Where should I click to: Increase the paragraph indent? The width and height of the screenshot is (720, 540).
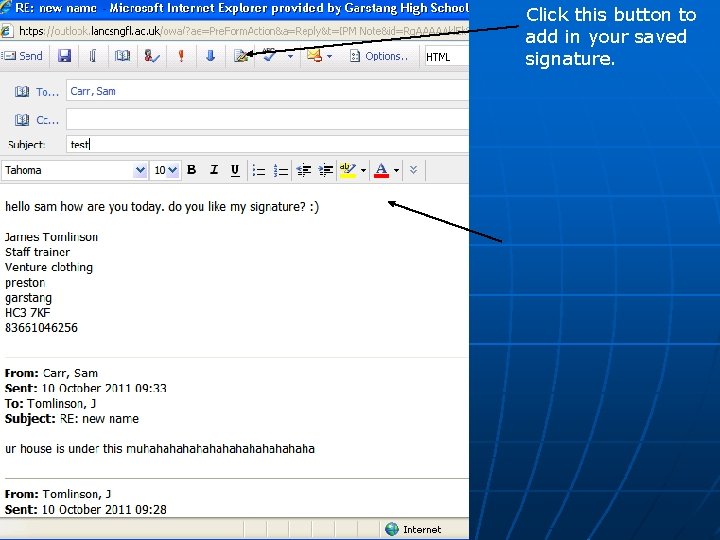click(326, 170)
